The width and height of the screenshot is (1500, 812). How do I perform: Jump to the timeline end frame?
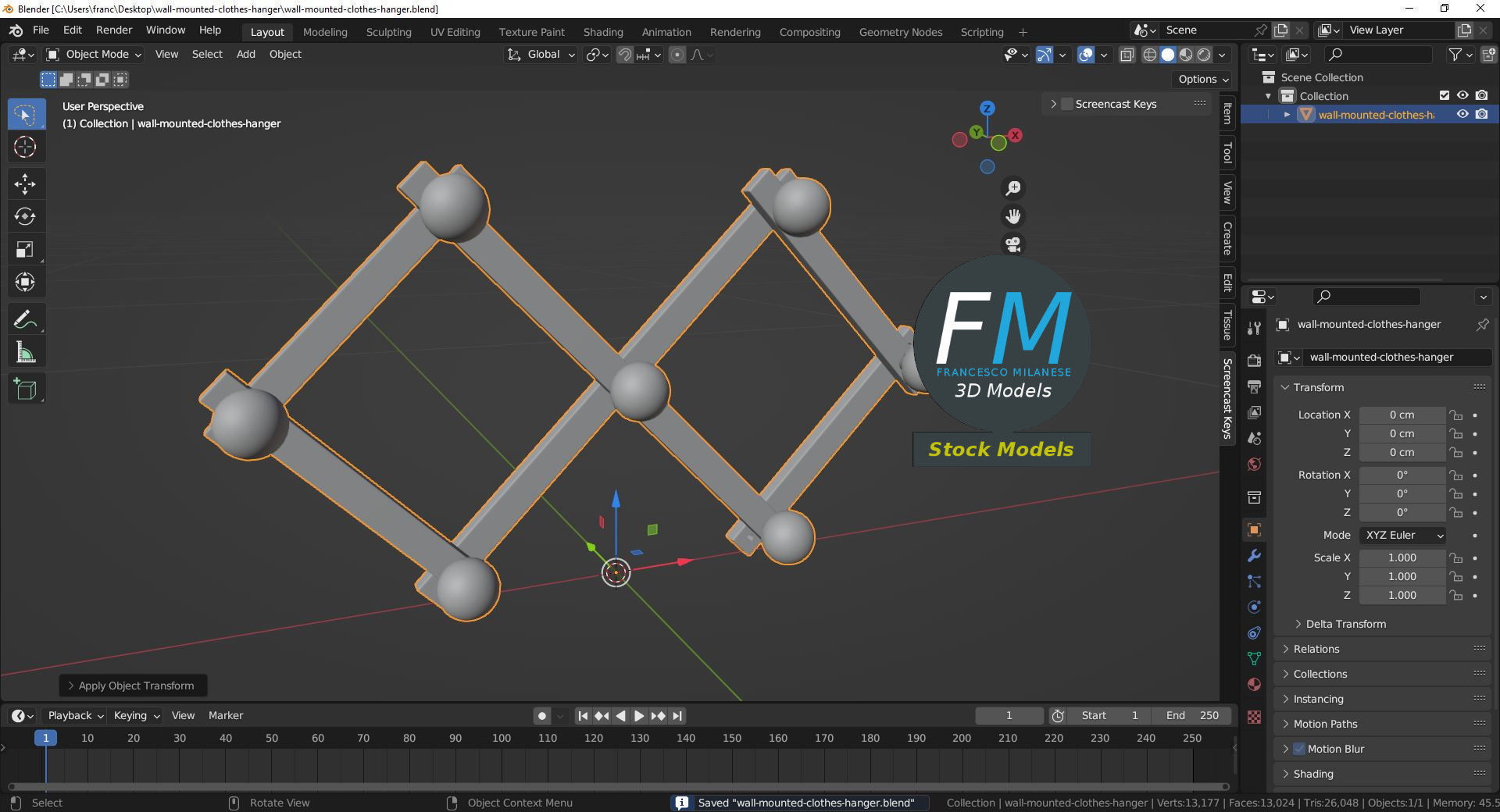[x=677, y=715]
